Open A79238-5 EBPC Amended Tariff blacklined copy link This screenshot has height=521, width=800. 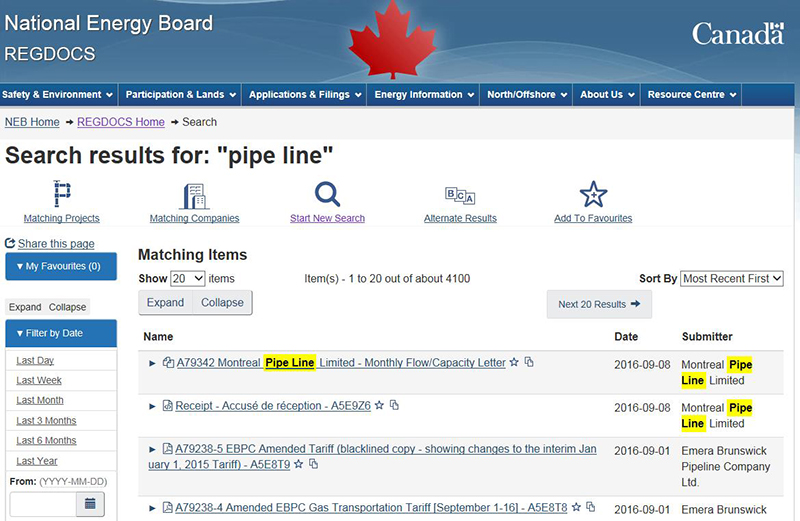click(372, 457)
